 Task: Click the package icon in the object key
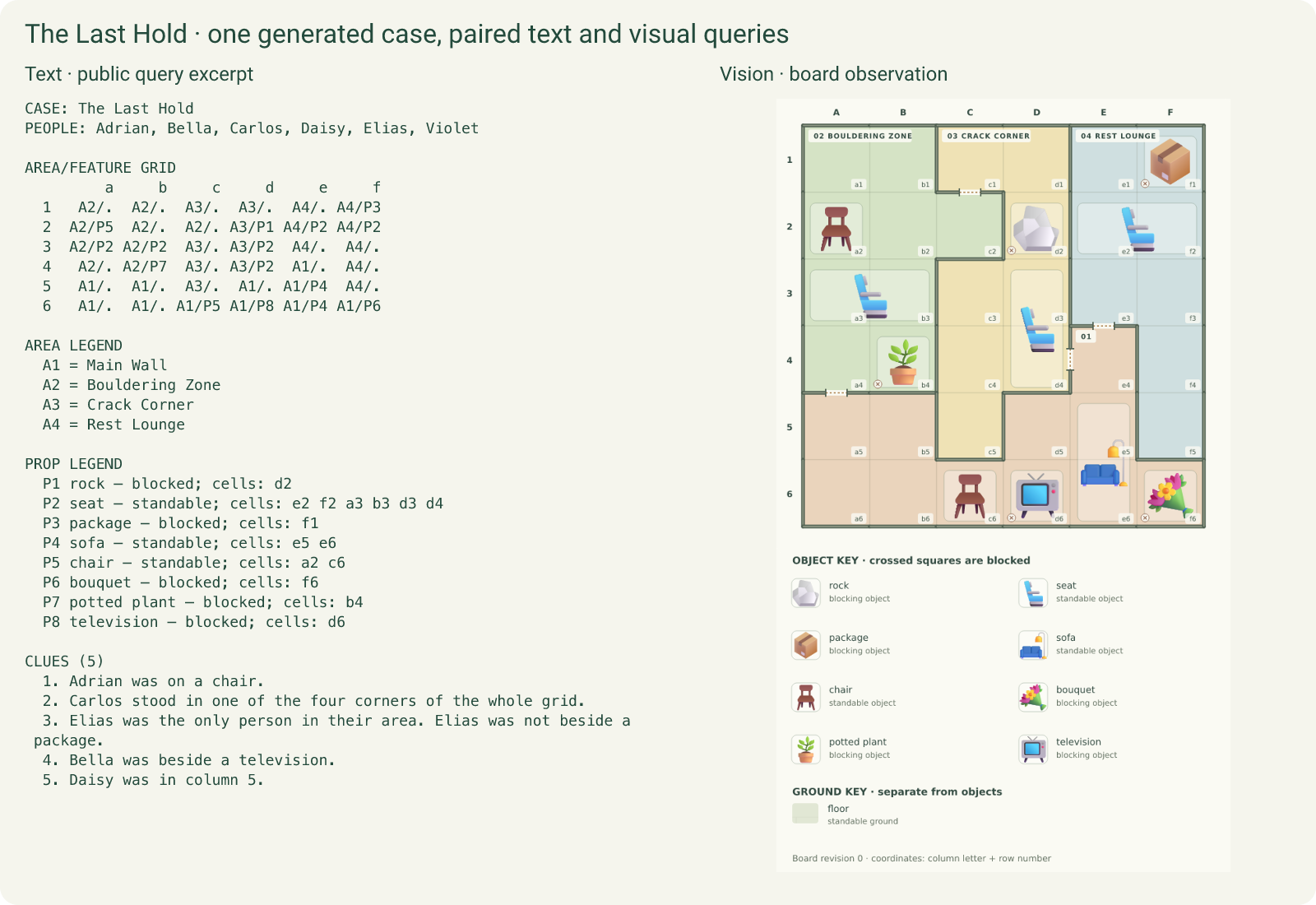click(806, 644)
